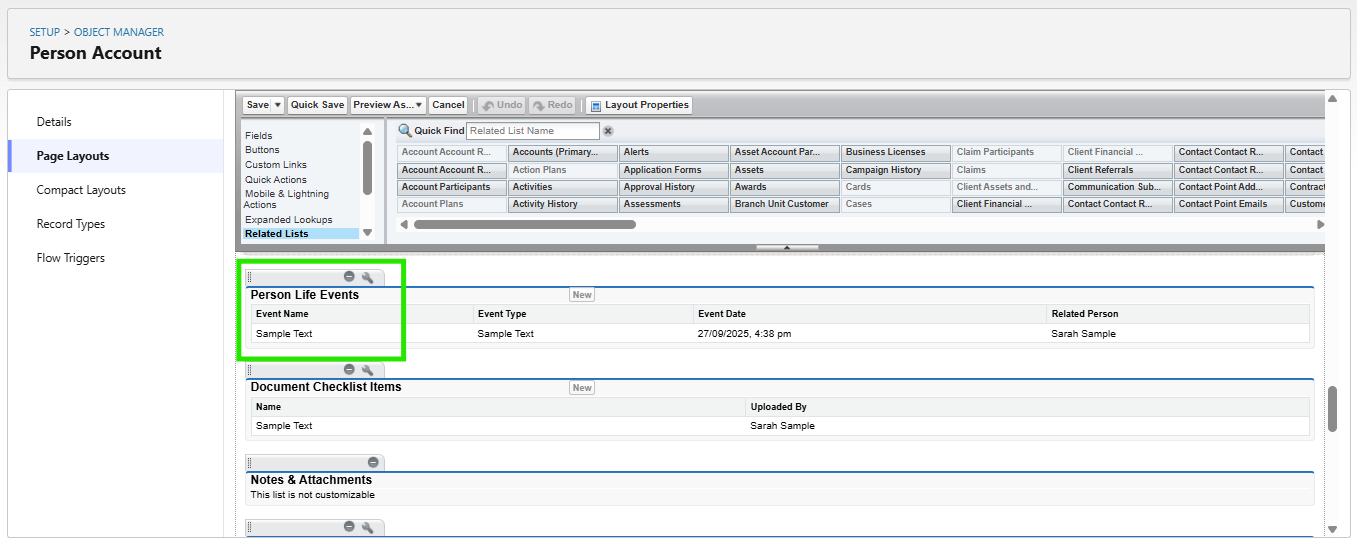Remove the Person Life Events related list
The width and height of the screenshot is (1357, 543).
(349, 277)
